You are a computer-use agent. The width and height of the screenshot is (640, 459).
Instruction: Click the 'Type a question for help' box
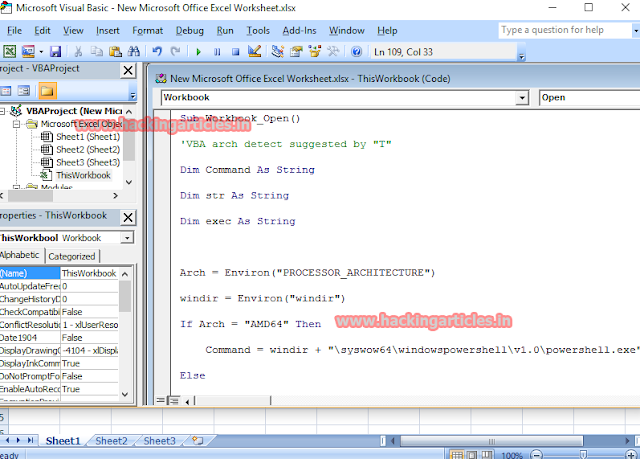pos(565,30)
